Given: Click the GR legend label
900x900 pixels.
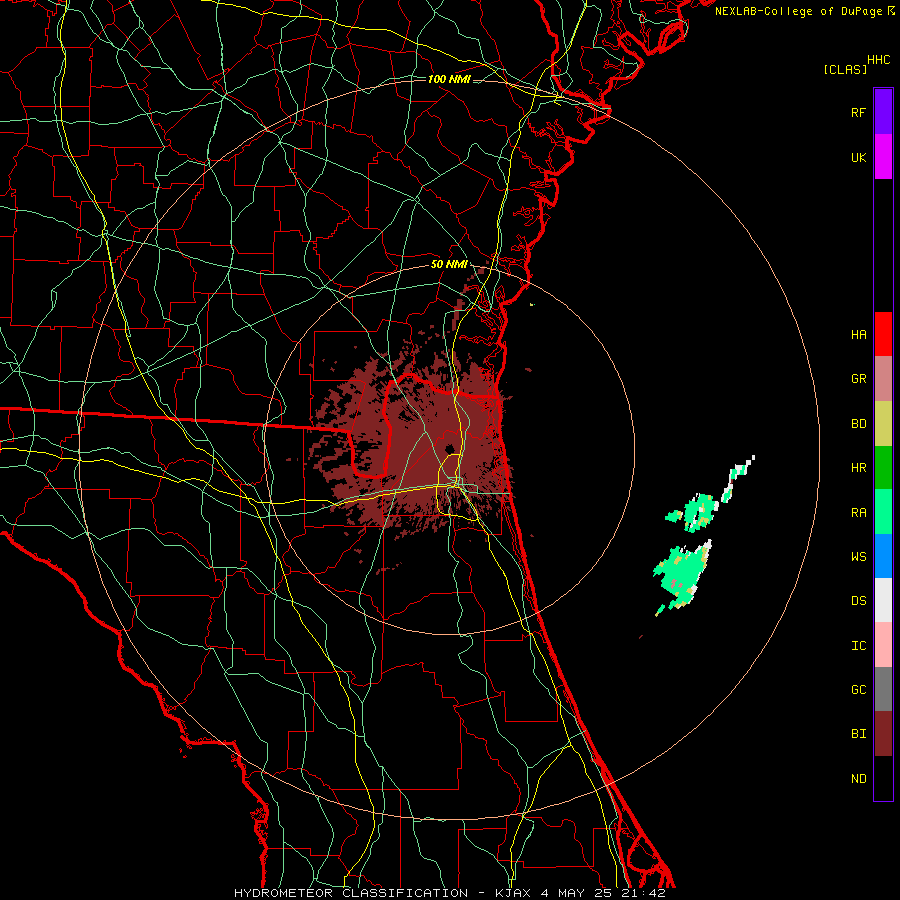Looking at the screenshot, I should 858,379.
